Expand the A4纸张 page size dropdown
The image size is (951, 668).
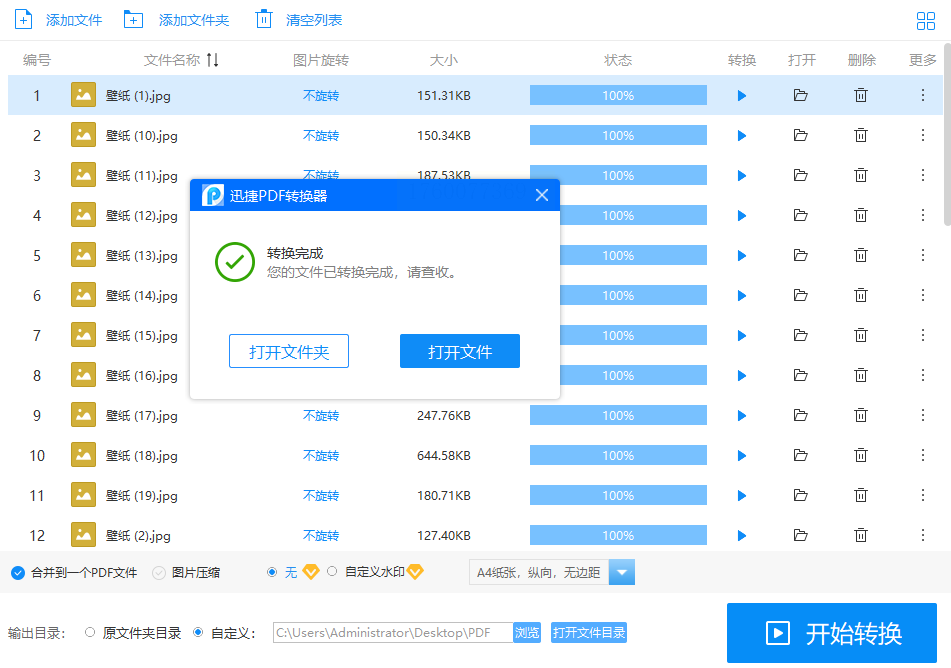(622, 573)
